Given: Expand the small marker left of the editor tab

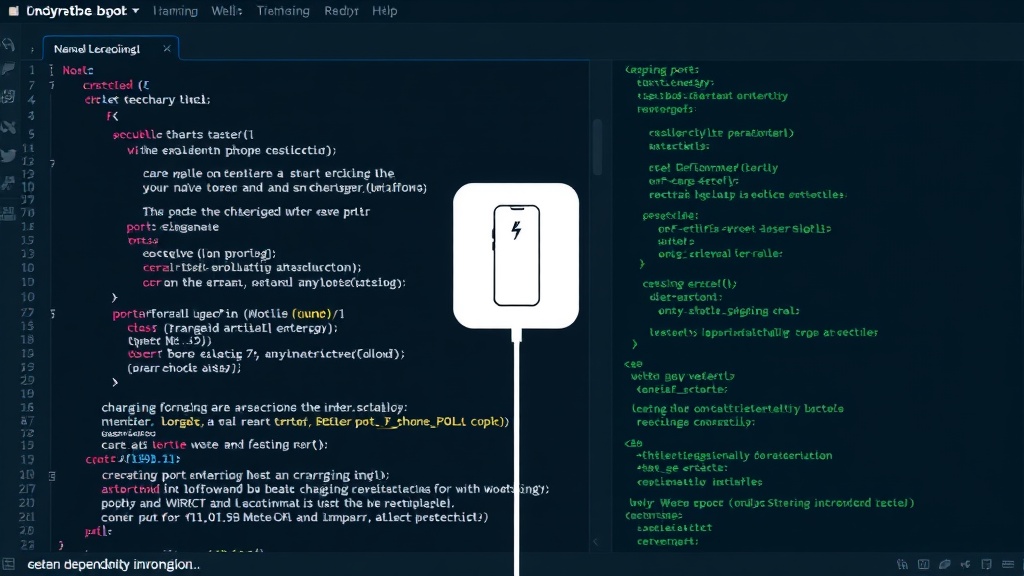Looking at the screenshot, I should pos(32,50).
